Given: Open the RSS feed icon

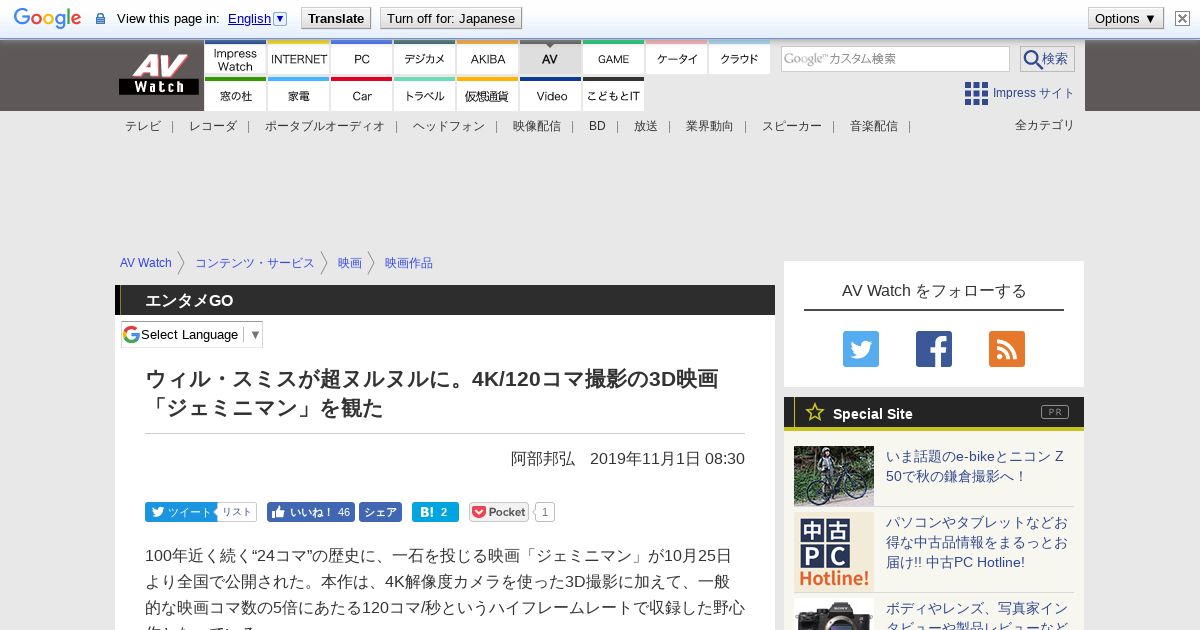Looking at the screenshot, I should click(x=1007, y=349).
